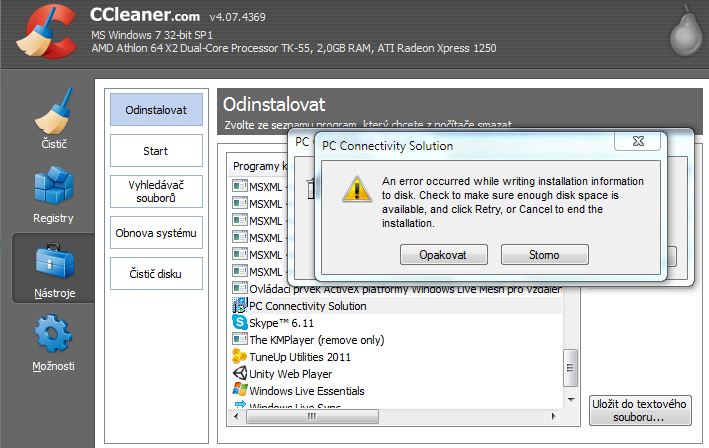Click the CCleaner.com title link
This screenshot has width=709, height=448.
(x=145, y=15)
